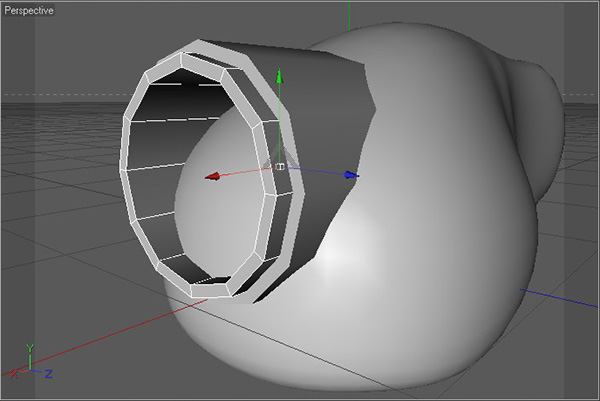
Task: Click the Perspective viewport label
Action: [x=29, y=10]
